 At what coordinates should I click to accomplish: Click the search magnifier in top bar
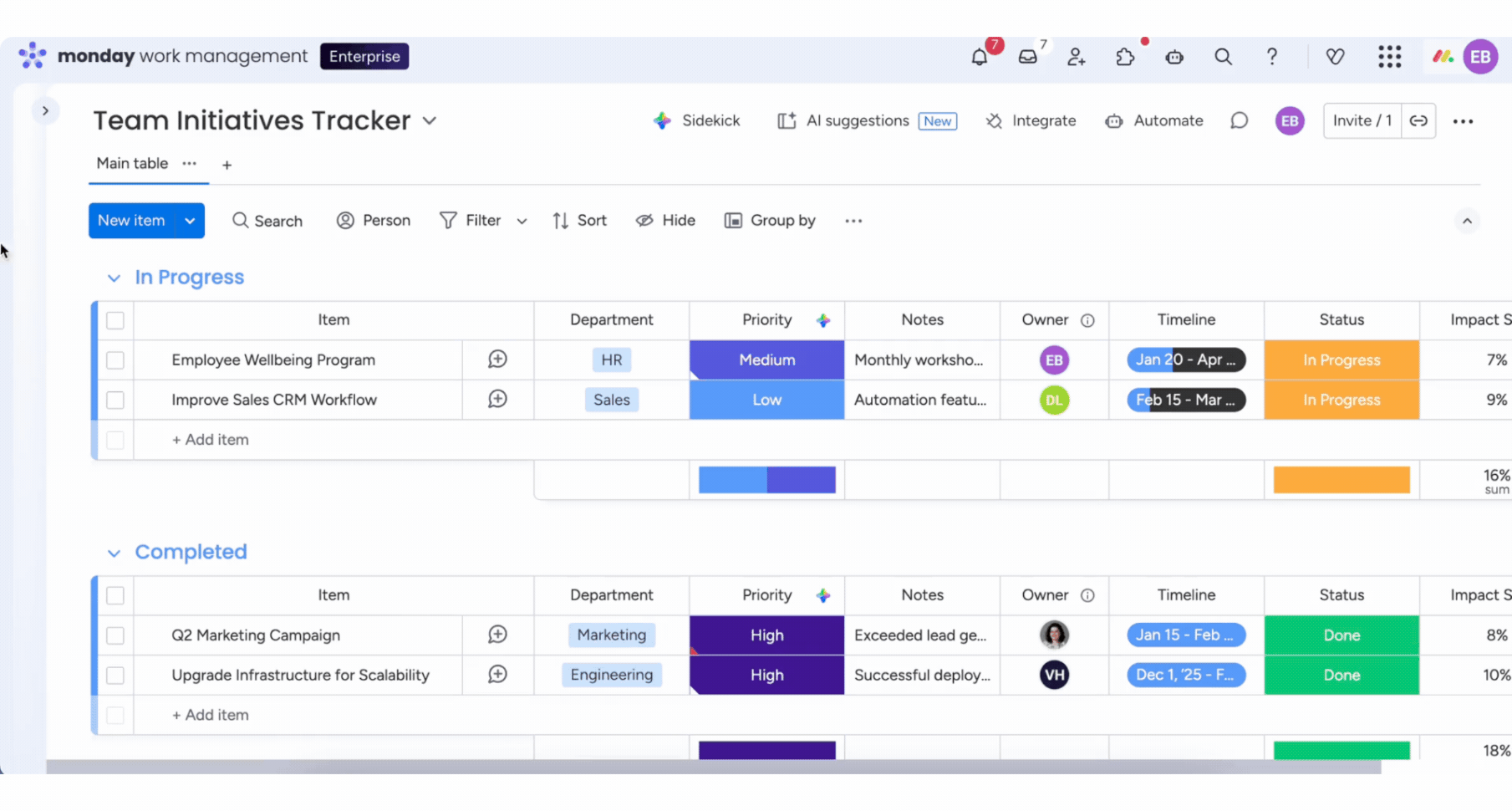point(1223,57)
